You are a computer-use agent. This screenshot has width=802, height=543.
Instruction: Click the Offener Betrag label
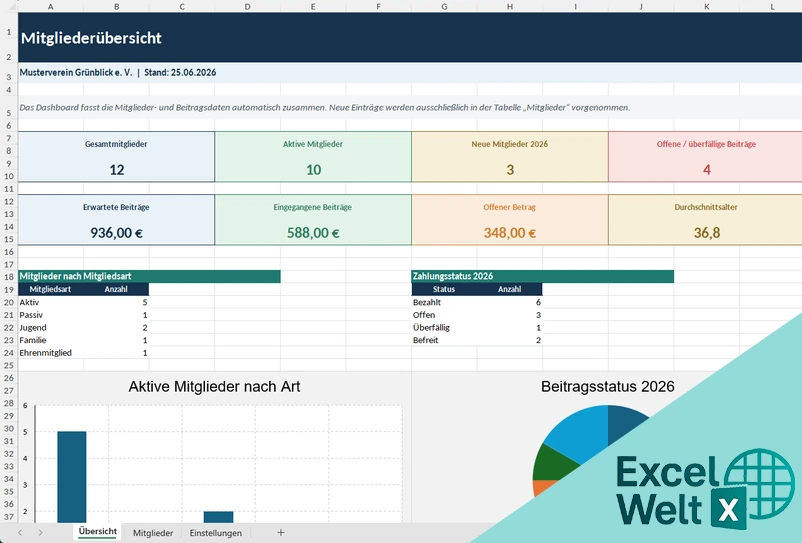(509, 207)
